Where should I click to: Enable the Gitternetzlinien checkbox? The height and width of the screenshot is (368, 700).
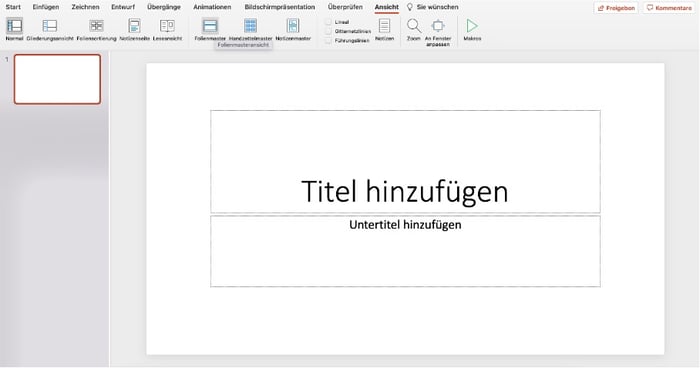(328, 31)
